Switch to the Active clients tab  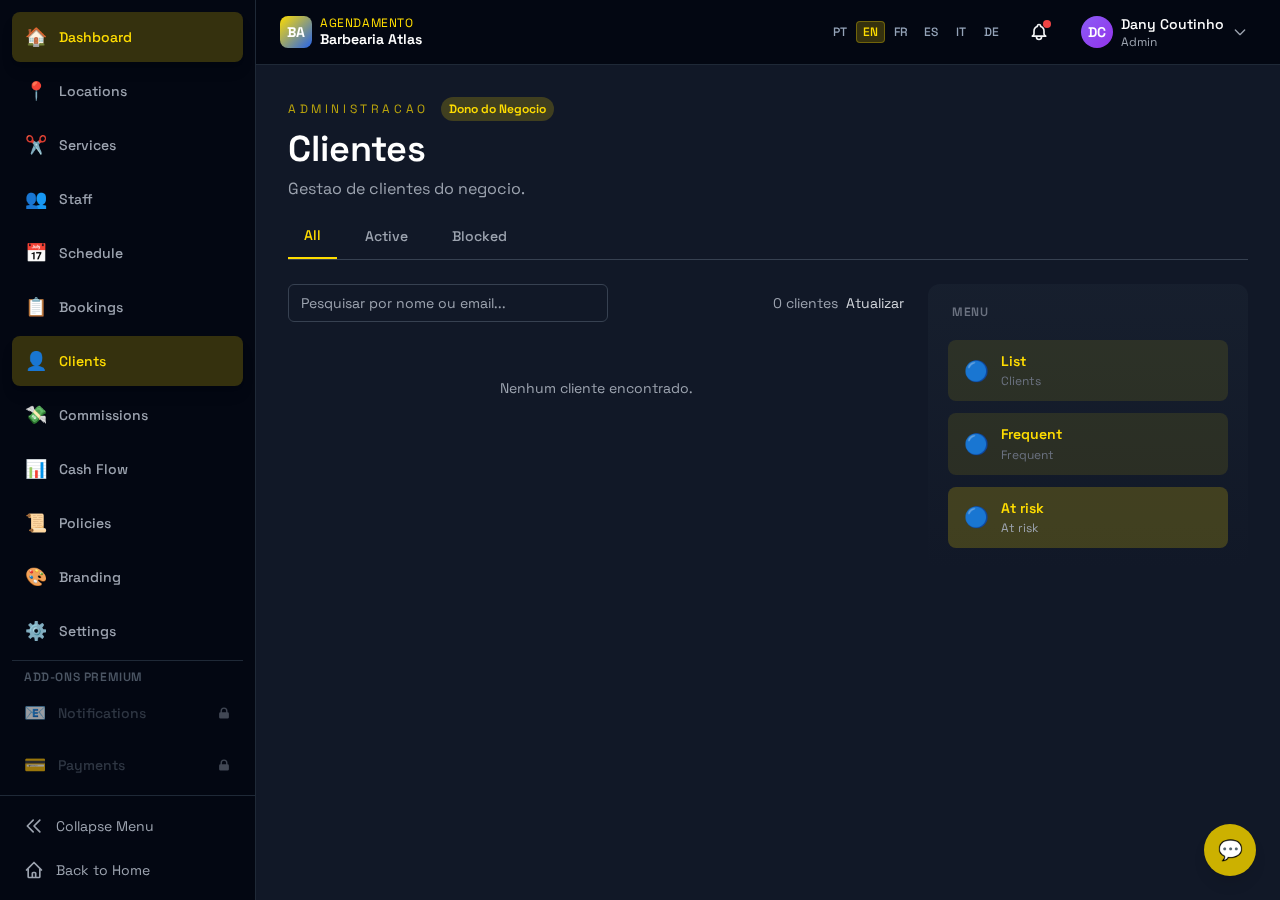point(386,236)
